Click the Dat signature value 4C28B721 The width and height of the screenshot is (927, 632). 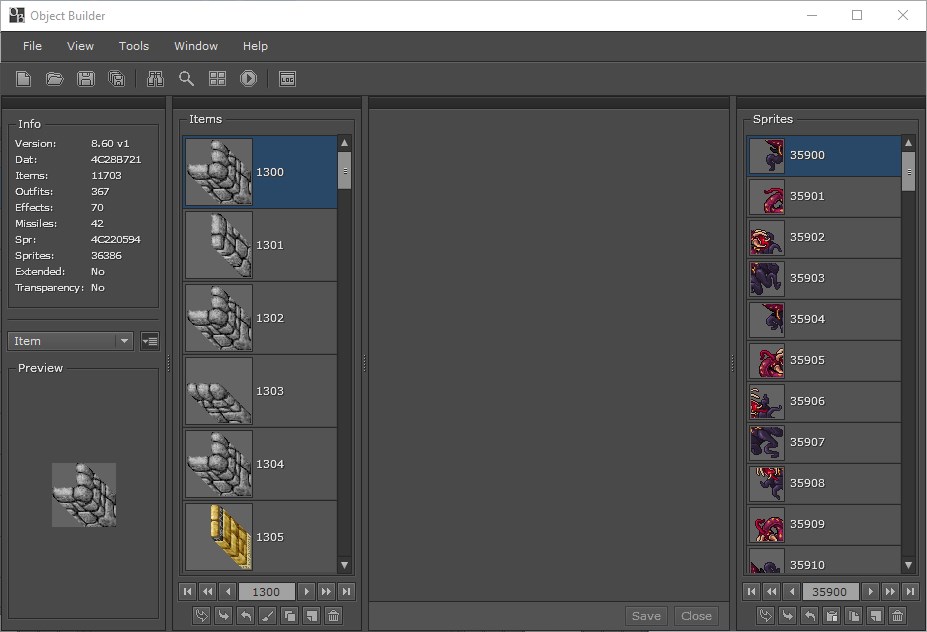116,160
